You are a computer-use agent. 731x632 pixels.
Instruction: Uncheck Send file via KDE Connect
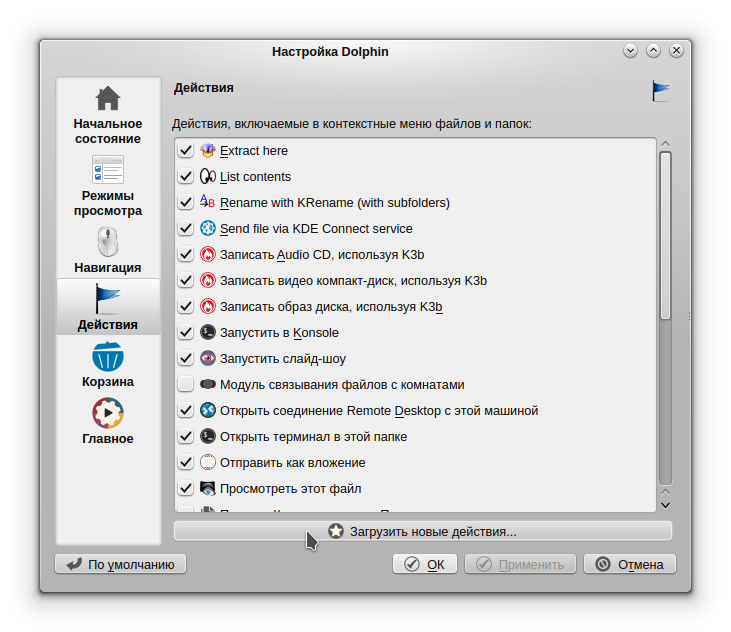[186, 228]
